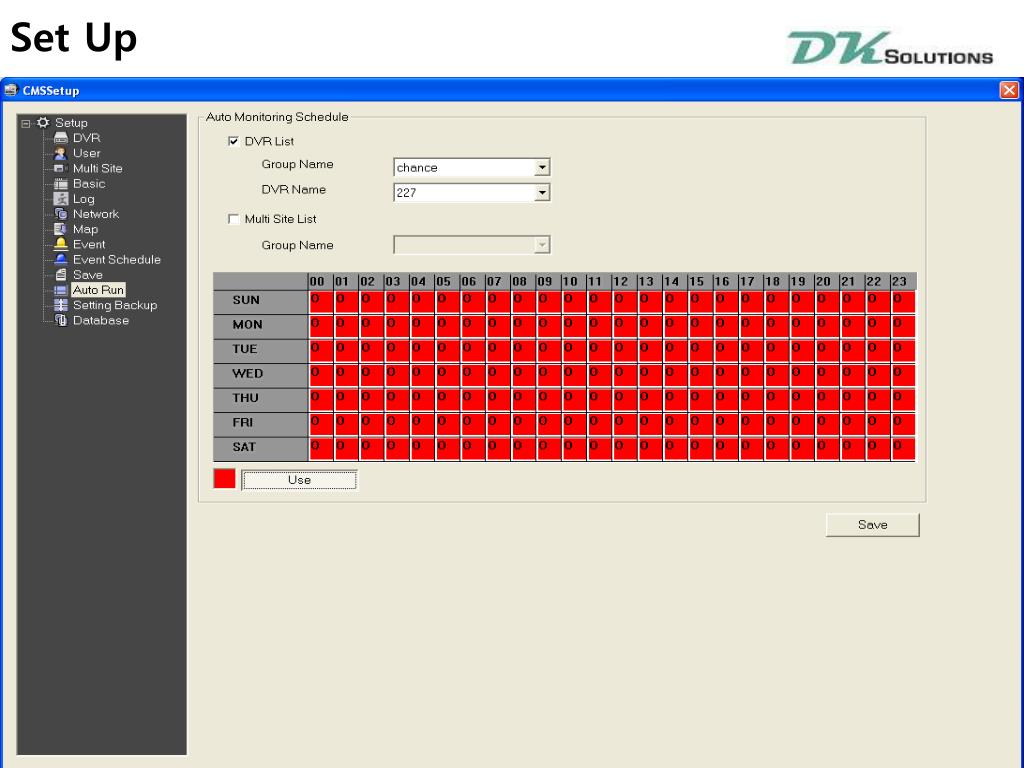Open the Map settings page
This screenshot has height=768, width=1024.
(86, 229)
